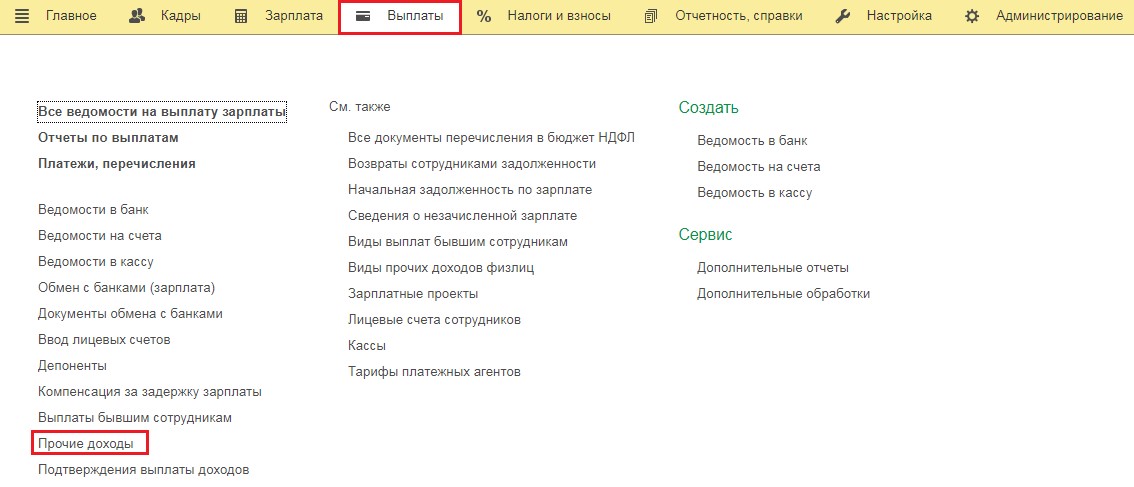Click the documents icon by Отчетность, справки
The height and width of the screenshot is (487, 1134).
pyautogui.click(x=651, y=17)
